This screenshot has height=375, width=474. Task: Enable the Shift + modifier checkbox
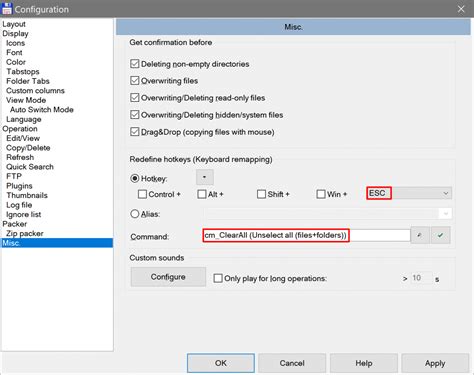coord(261,194)
